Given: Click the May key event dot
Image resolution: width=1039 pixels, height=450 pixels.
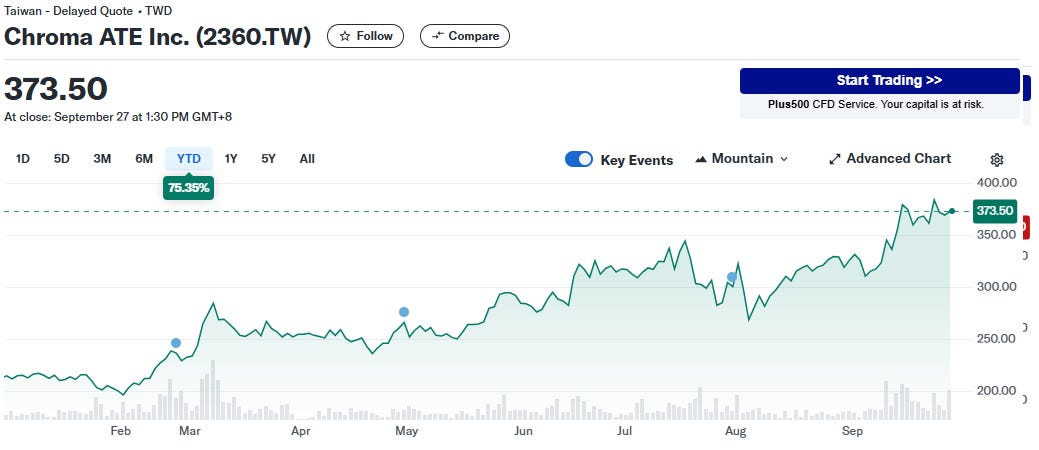Looking at the screenshot, I should (404, 312).
